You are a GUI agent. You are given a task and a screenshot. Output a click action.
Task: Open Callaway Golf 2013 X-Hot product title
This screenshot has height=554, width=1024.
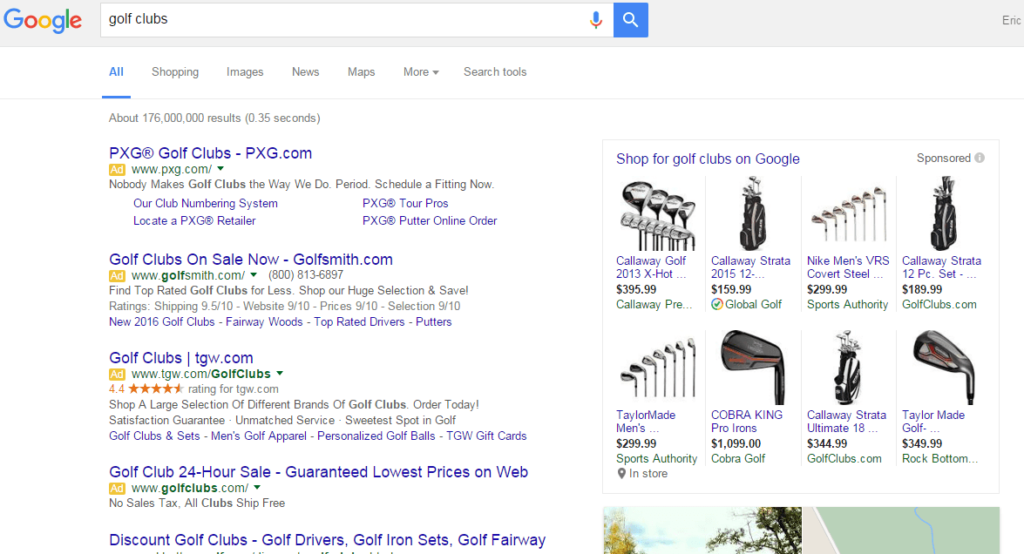651,267
